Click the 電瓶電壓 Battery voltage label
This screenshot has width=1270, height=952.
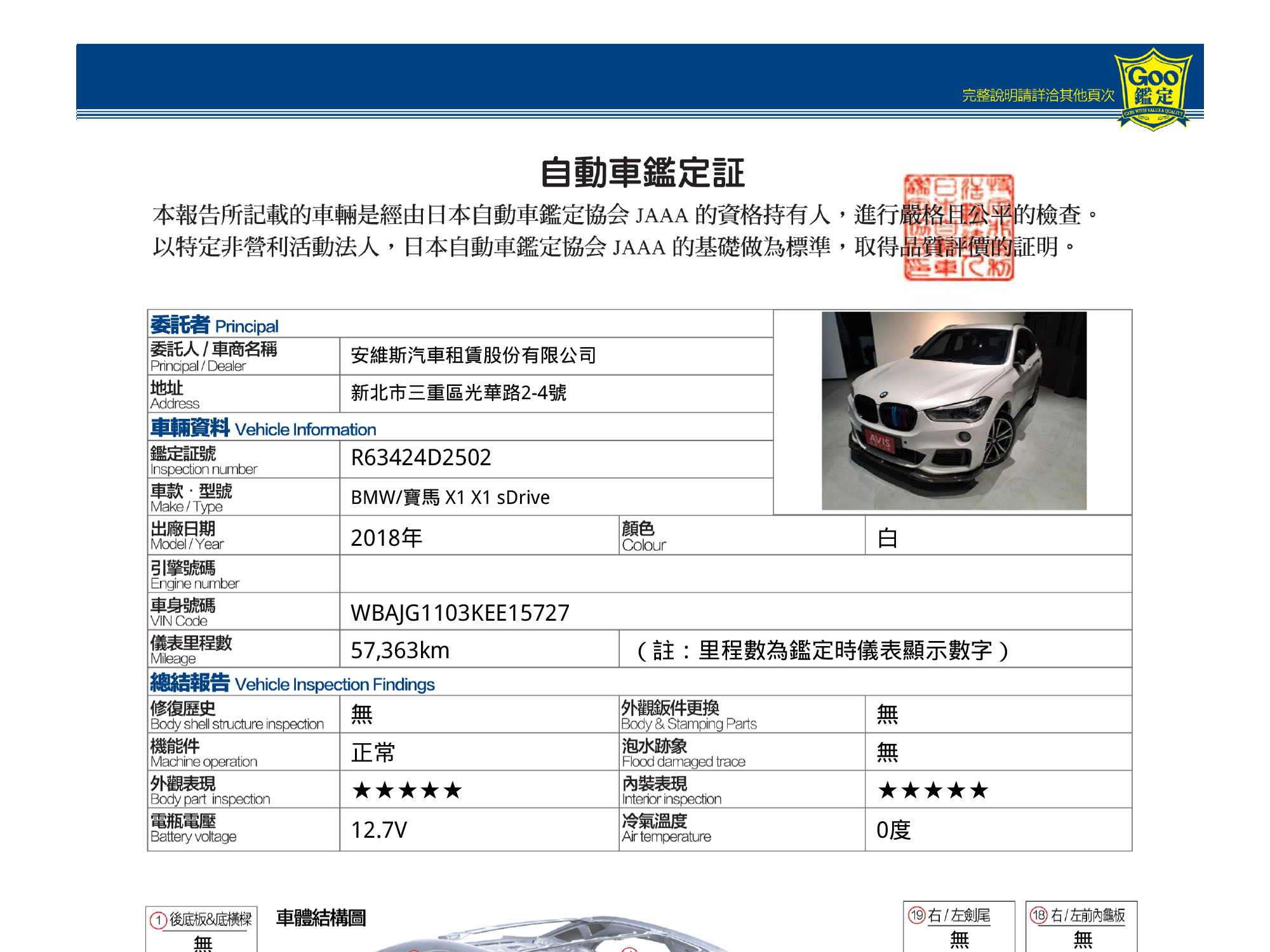point(193,828)
